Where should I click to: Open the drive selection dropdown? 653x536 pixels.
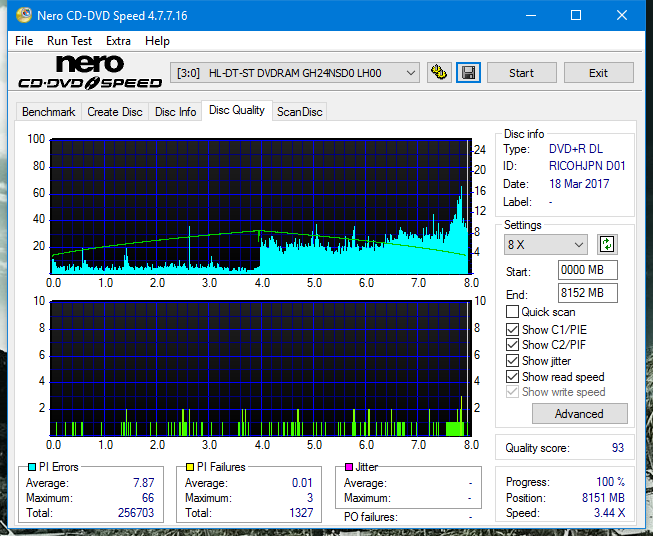[294, 73]
